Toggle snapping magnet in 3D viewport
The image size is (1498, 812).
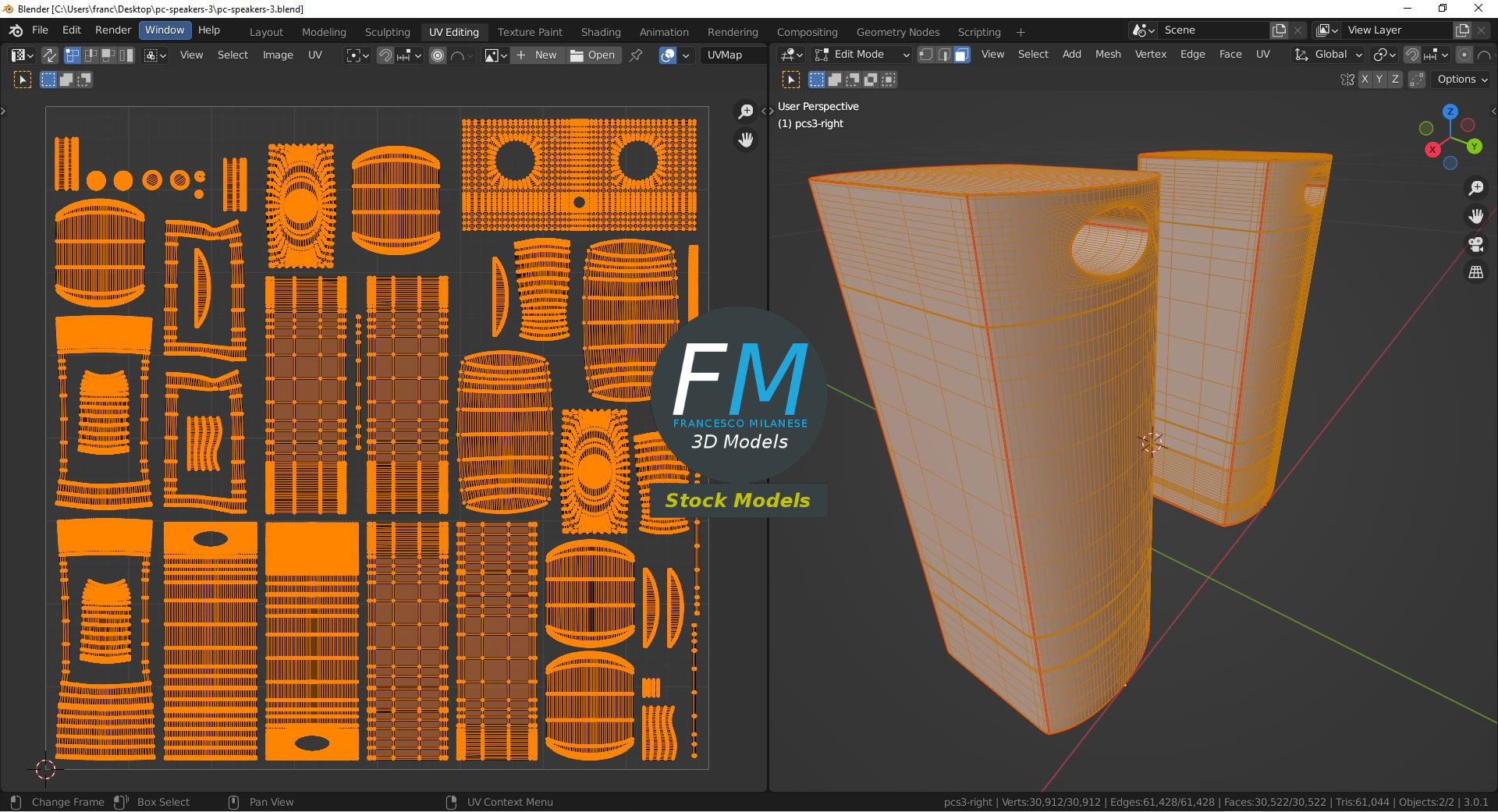[1411, 55]
